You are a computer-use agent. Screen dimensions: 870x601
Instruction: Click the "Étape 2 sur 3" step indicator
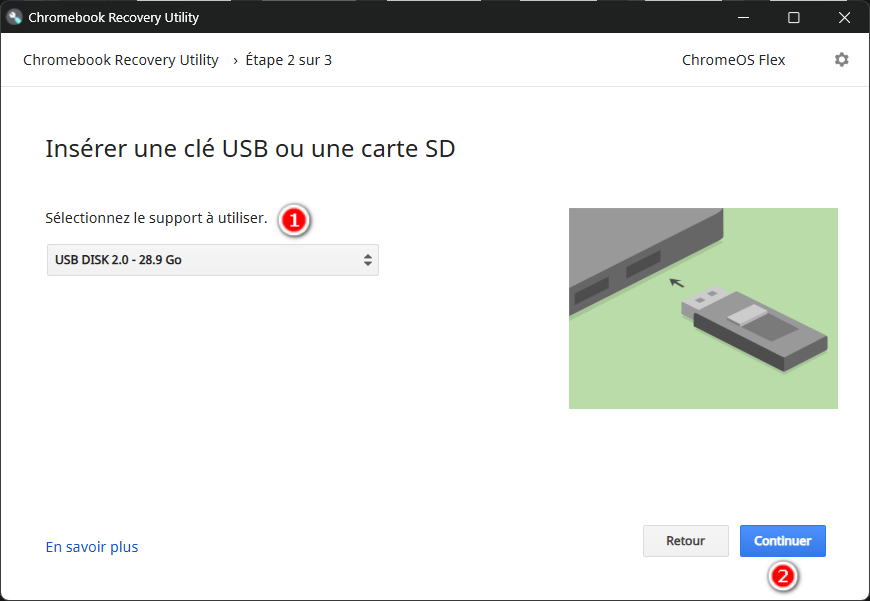[x=288, y=60]
